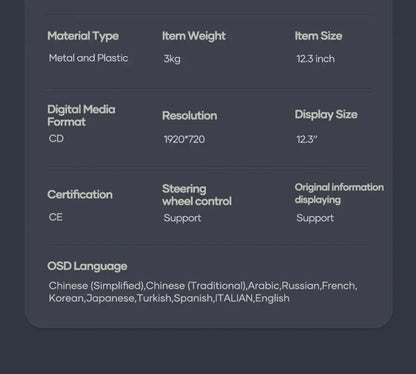Screen dimensions: 416x374
Task: Select the Metal and Plastic value
Action: [88, 58]
